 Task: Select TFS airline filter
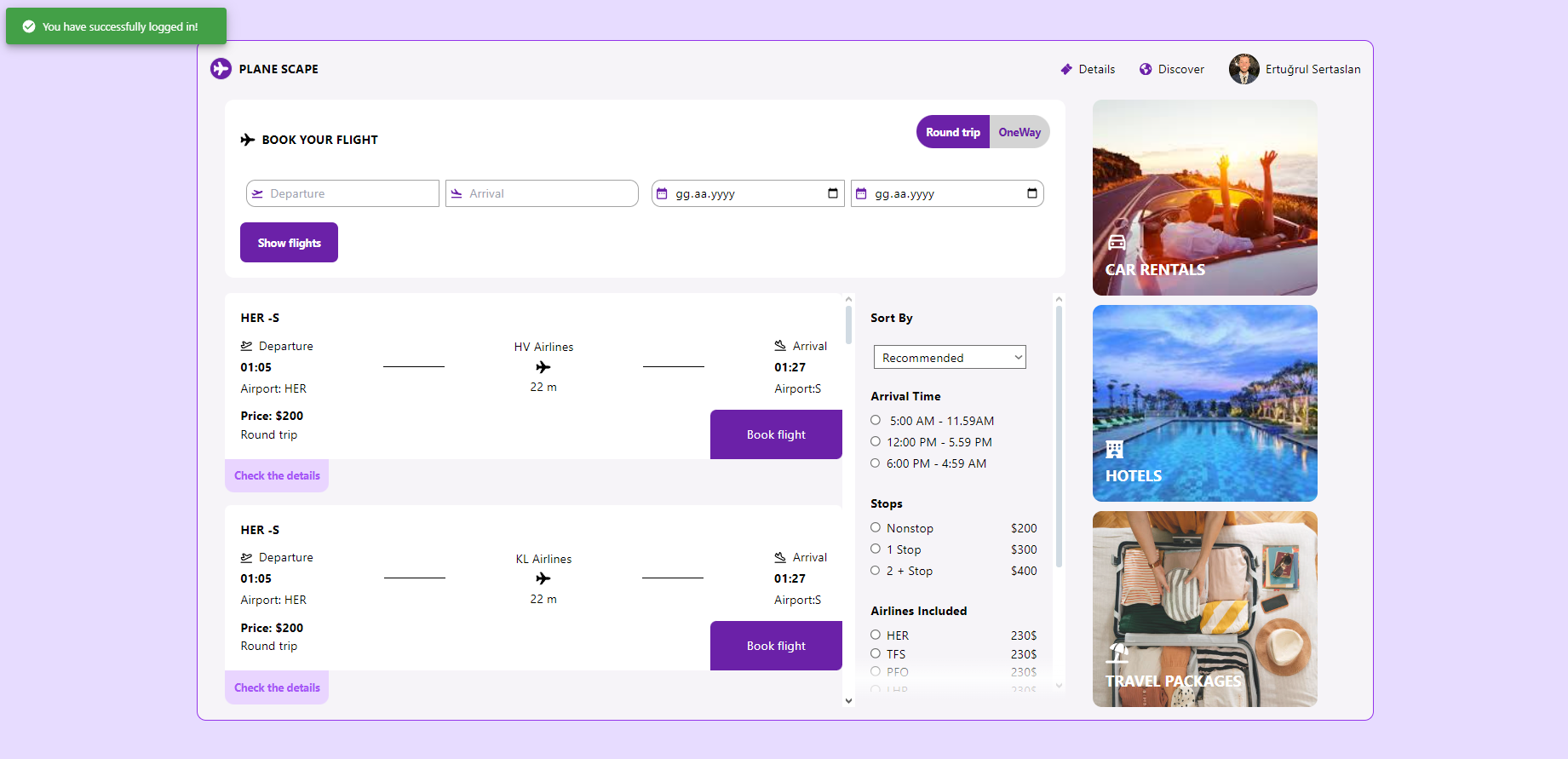(x=876, y=653)
